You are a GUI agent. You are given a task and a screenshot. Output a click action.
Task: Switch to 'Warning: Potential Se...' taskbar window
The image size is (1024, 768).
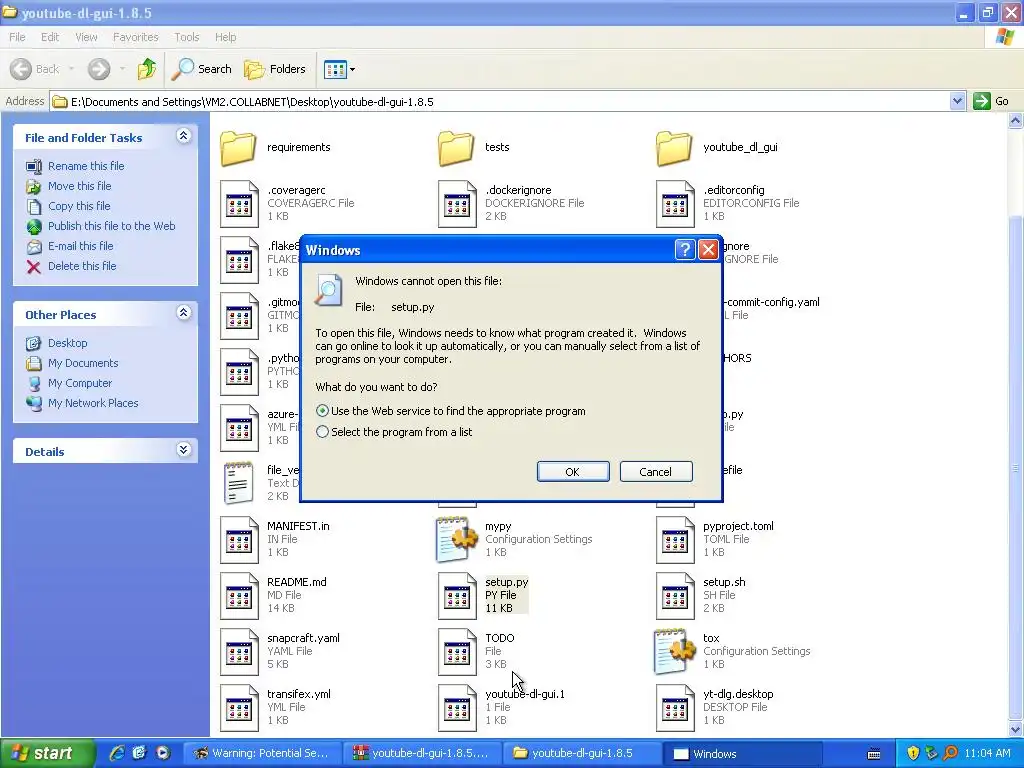262,754
